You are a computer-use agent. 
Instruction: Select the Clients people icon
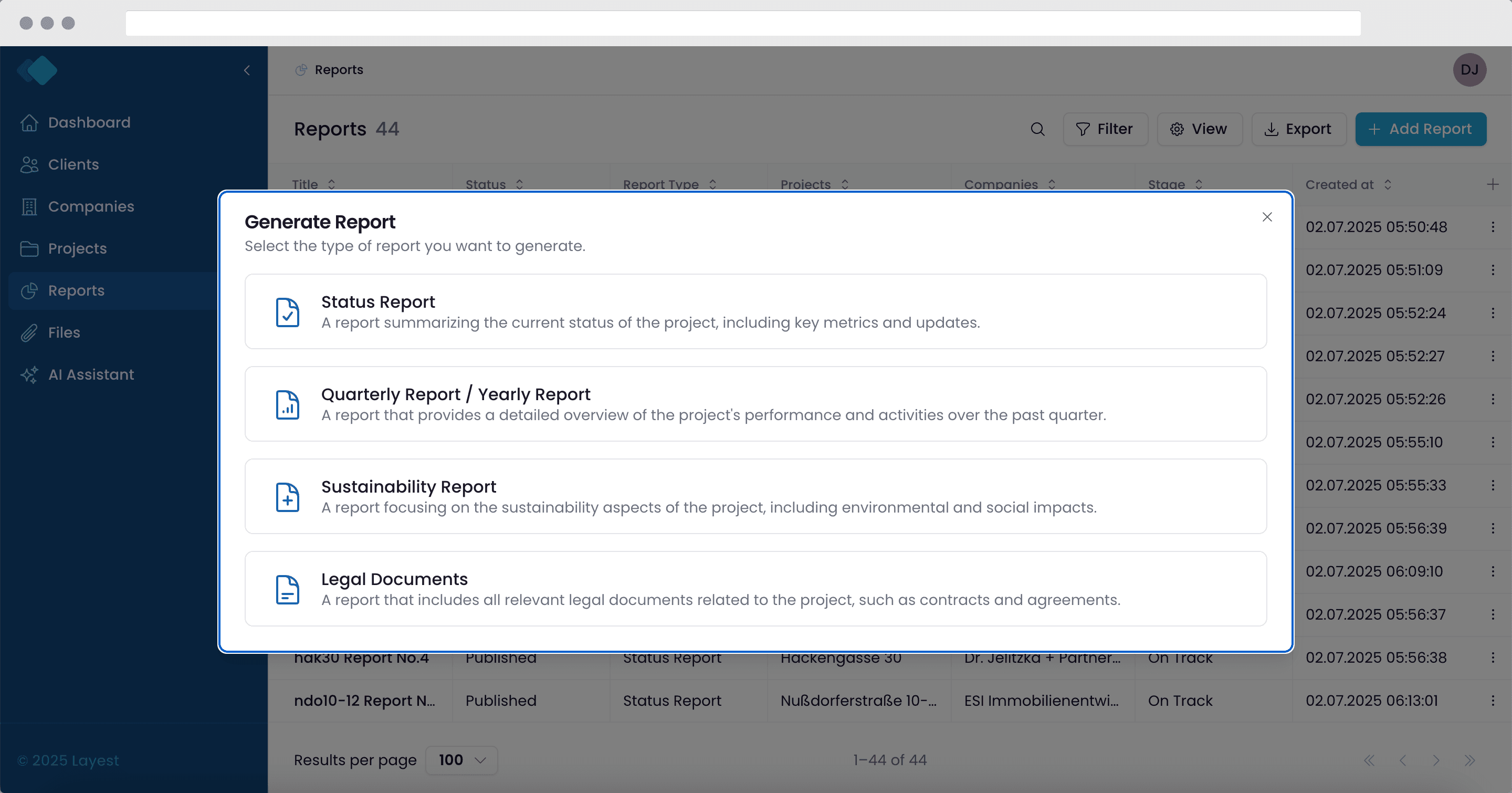(x=29, y=164)
